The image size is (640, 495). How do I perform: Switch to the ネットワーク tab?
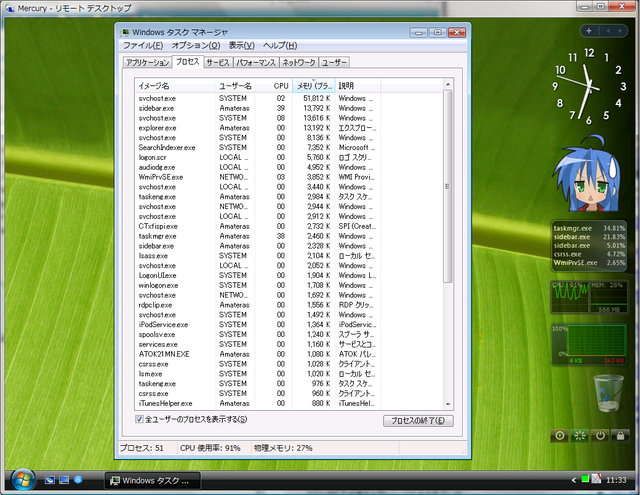click(x=299, y=62)
